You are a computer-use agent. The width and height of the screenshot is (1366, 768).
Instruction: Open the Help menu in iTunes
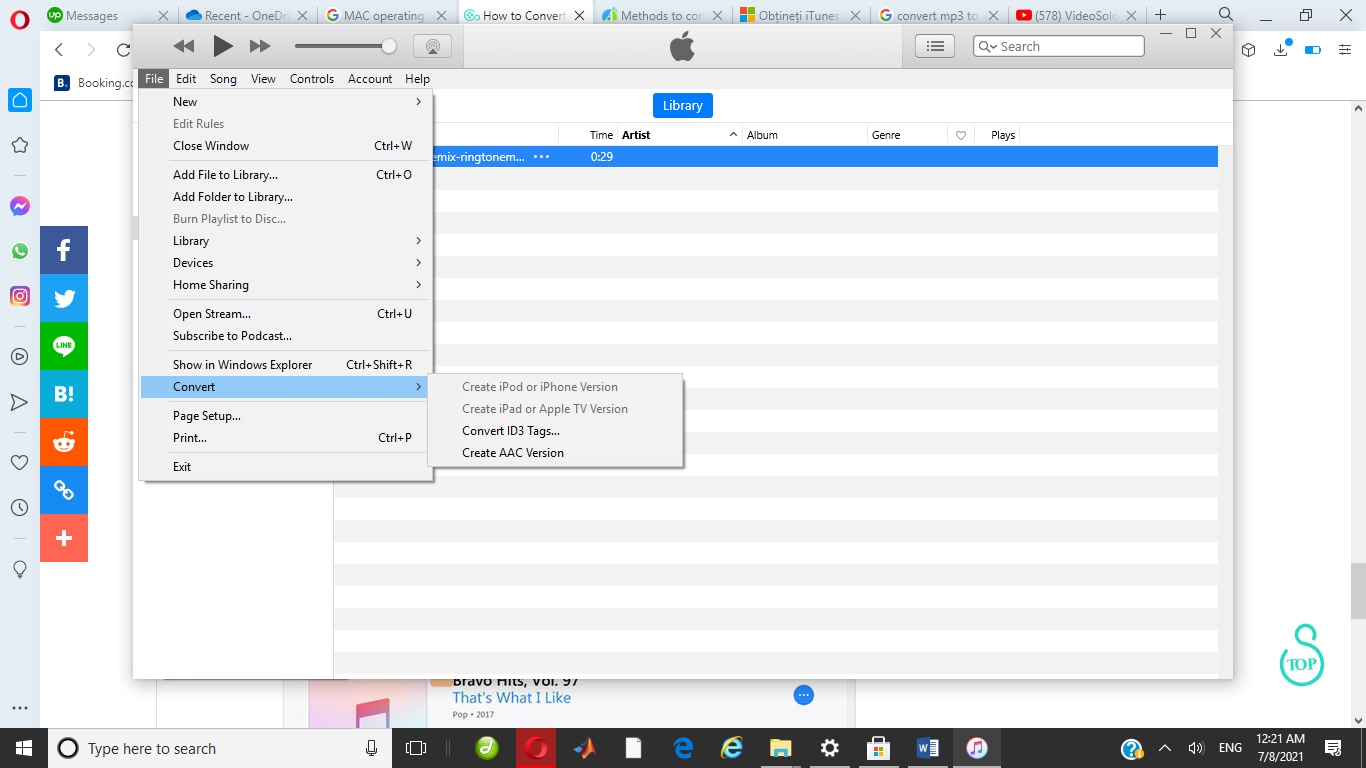(x=417, y=79)
